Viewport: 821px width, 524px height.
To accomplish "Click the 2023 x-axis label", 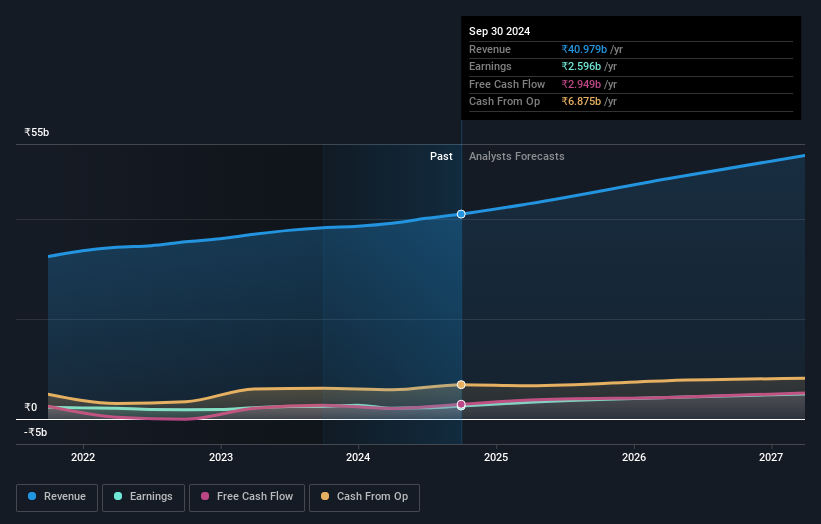I will (221, 458).
